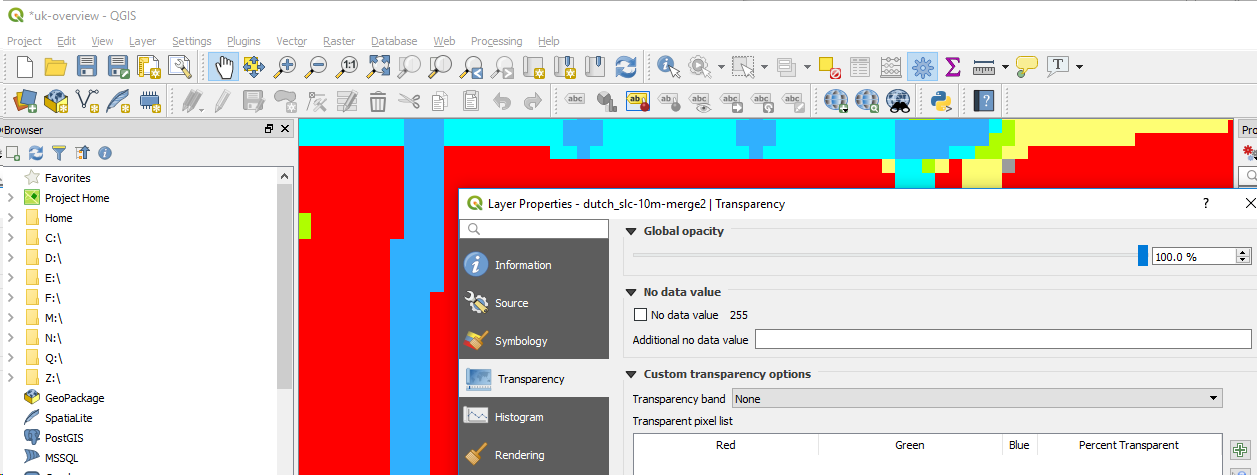
Task: Refresh the map canvas
Action: point(626,67)
